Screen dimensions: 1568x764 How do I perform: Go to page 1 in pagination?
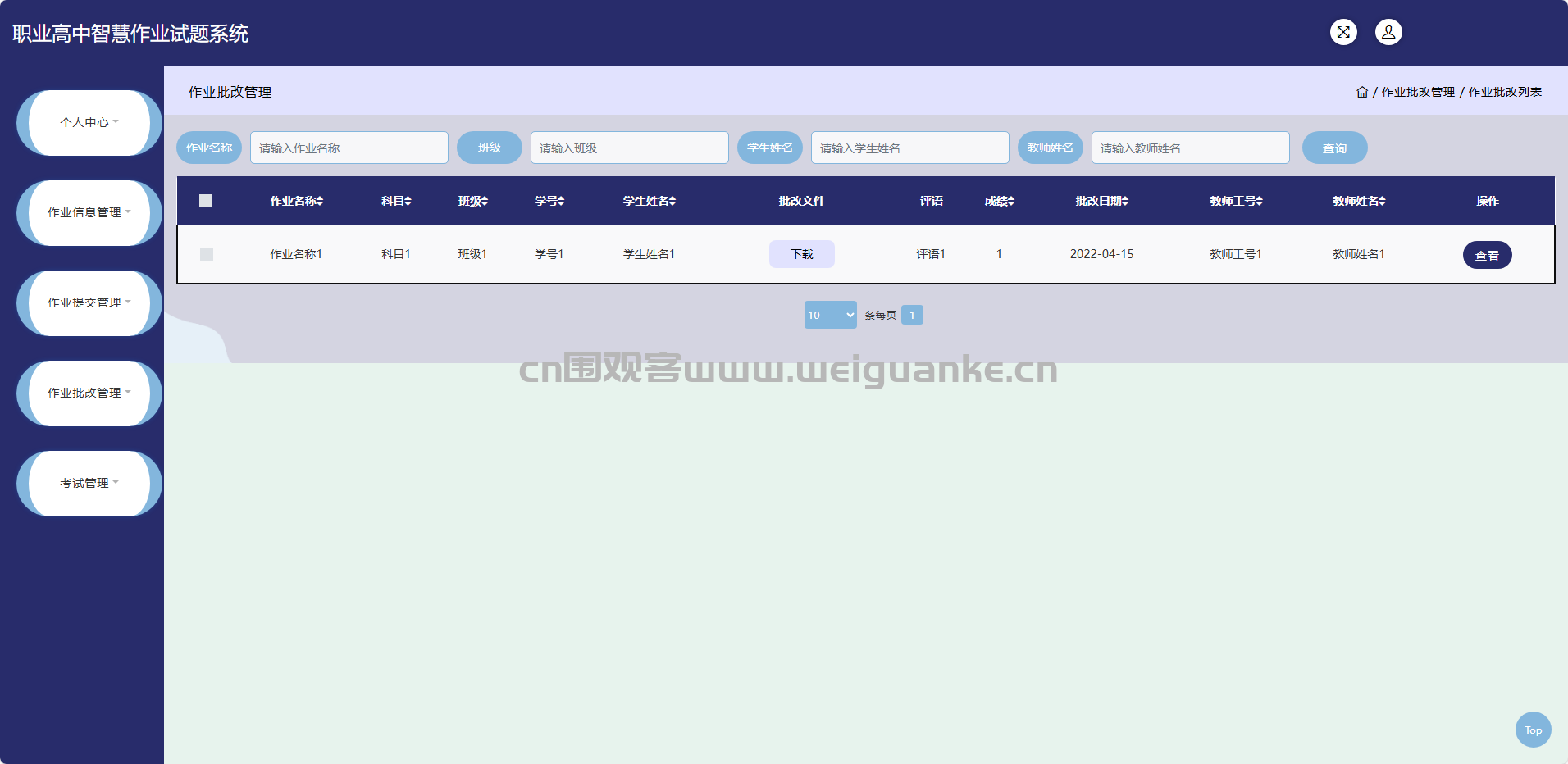[912, 315]
